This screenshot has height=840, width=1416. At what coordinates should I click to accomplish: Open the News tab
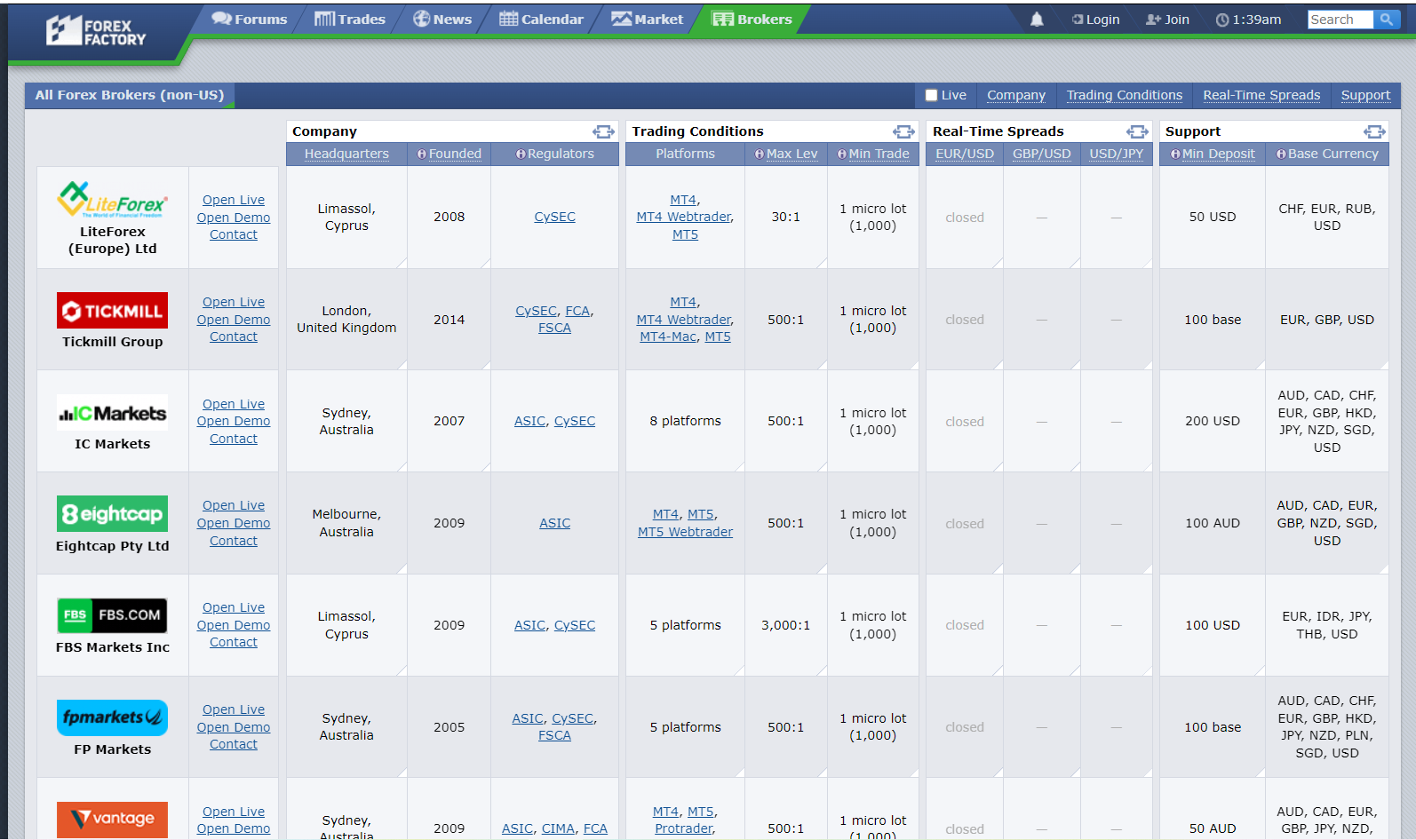(x=442, y=20)
